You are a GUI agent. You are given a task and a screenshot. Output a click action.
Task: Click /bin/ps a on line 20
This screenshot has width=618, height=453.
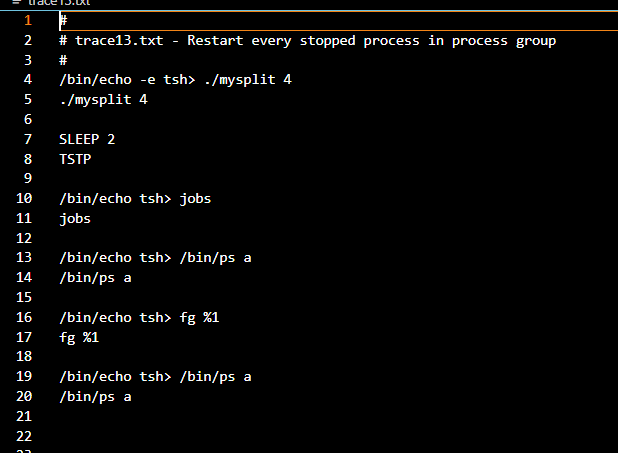pyautogui.click(x=95, y=397)
